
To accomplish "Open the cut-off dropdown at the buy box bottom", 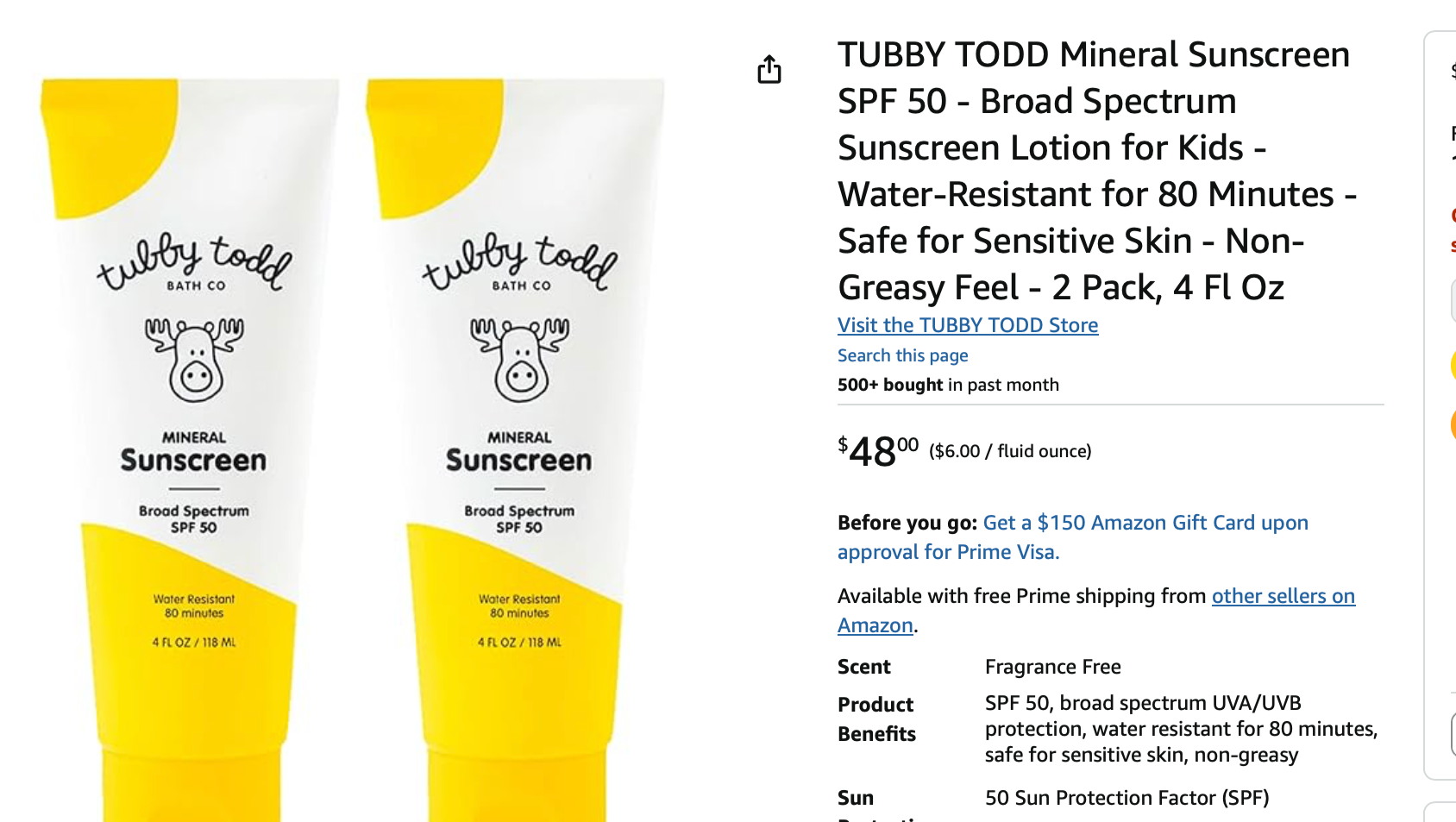I will click(1453, 734).
